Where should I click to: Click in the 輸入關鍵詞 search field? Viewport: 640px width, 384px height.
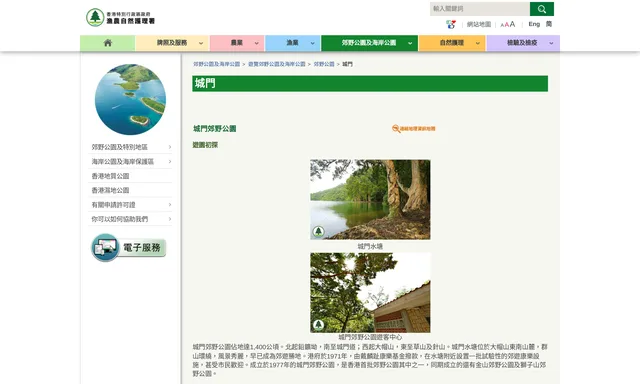click(x=480, y=9)
